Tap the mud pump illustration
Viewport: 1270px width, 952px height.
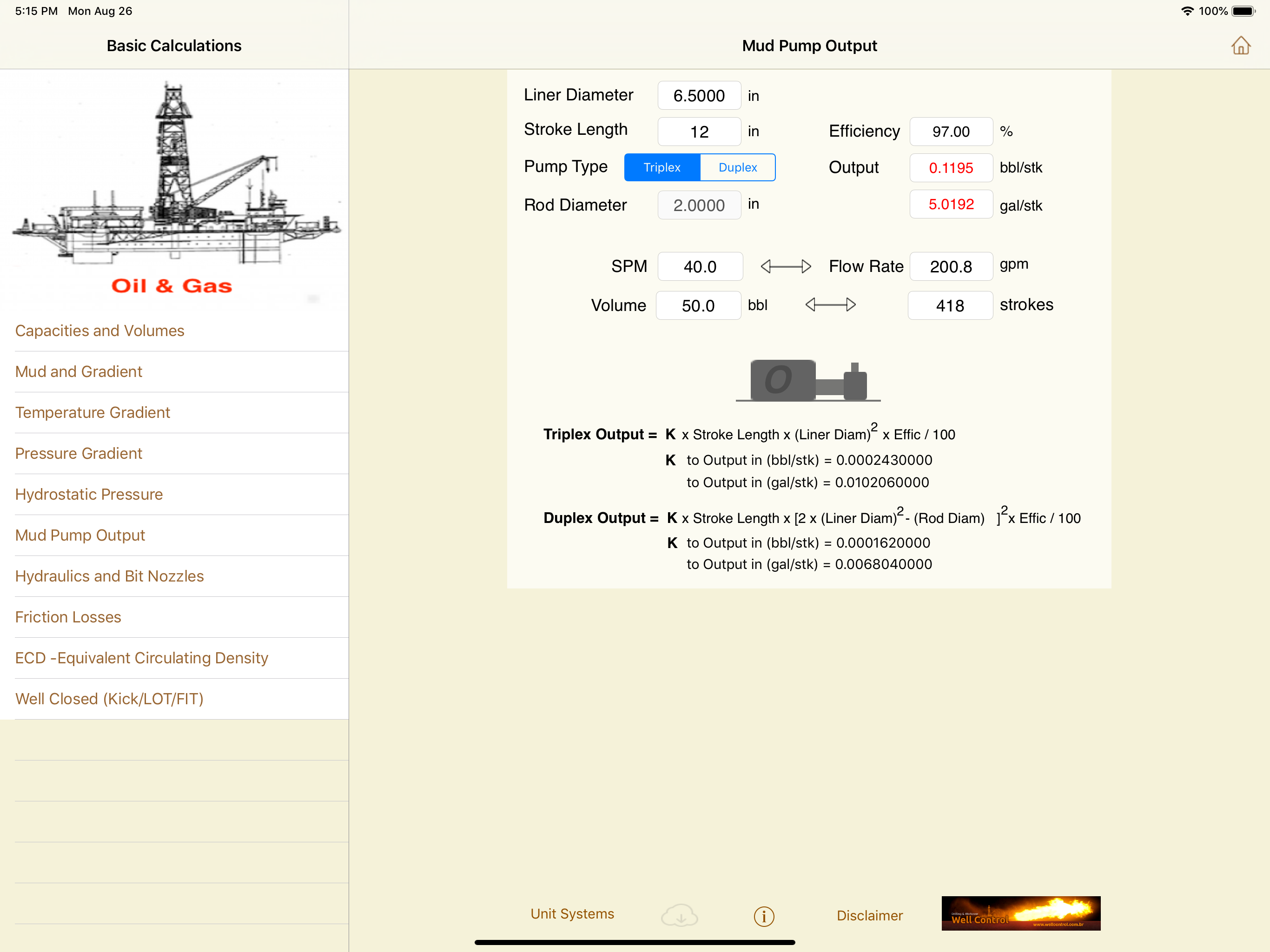tap(808, 380)
